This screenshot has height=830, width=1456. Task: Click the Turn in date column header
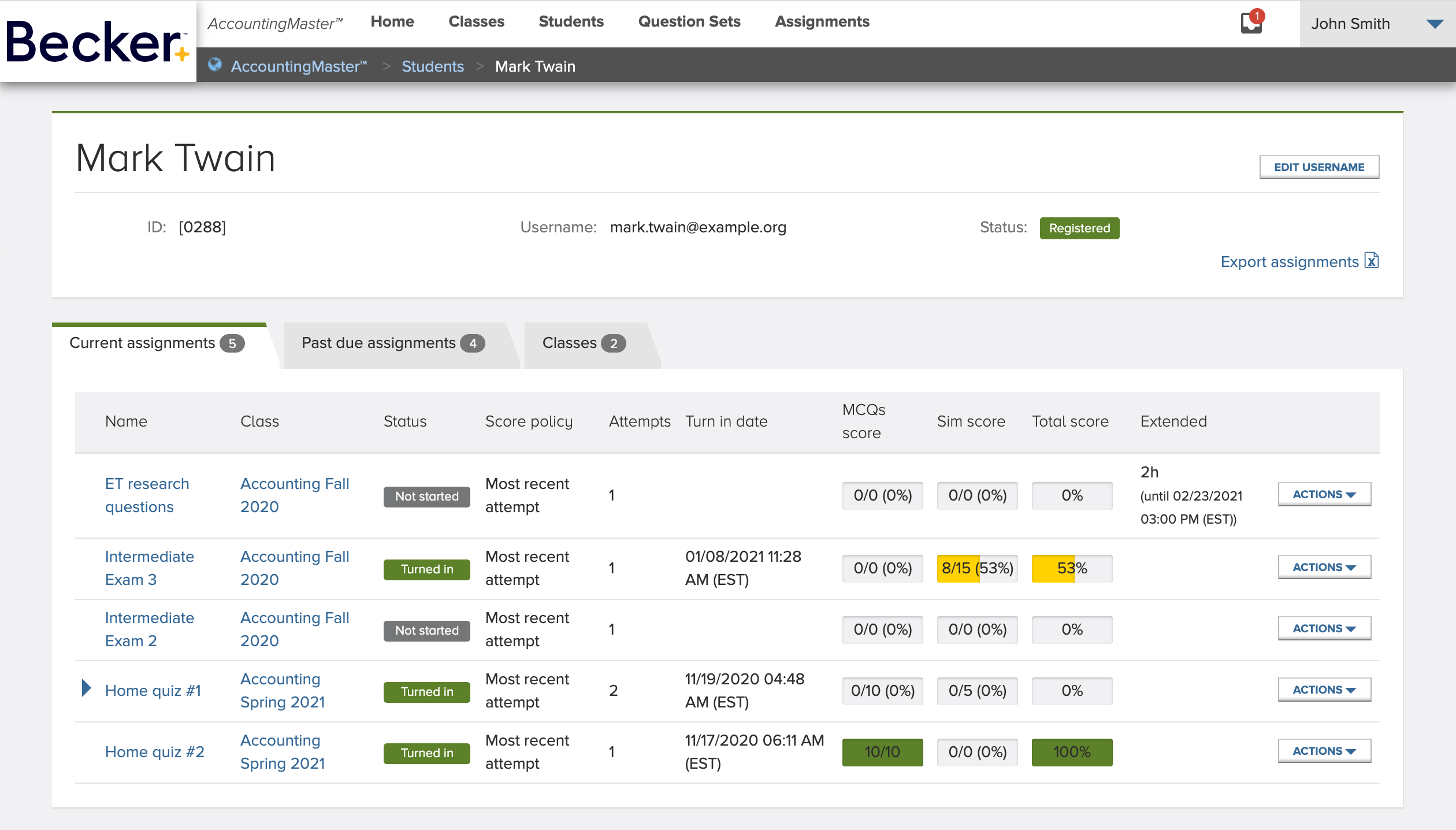click(726, 421)
